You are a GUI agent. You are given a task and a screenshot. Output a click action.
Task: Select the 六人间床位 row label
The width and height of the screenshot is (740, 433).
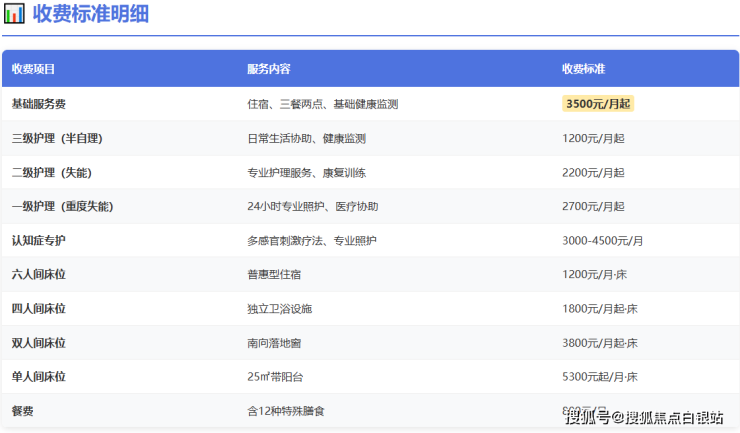(39, 275)
